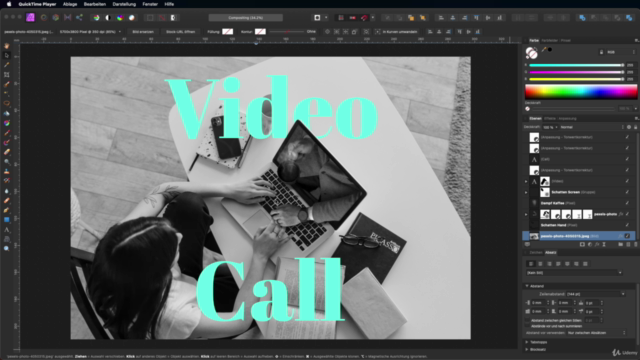The height and width of the screenshot is (360, 640).
Task: Click the rainbow color spectrum bar
Action: point(581,91)
